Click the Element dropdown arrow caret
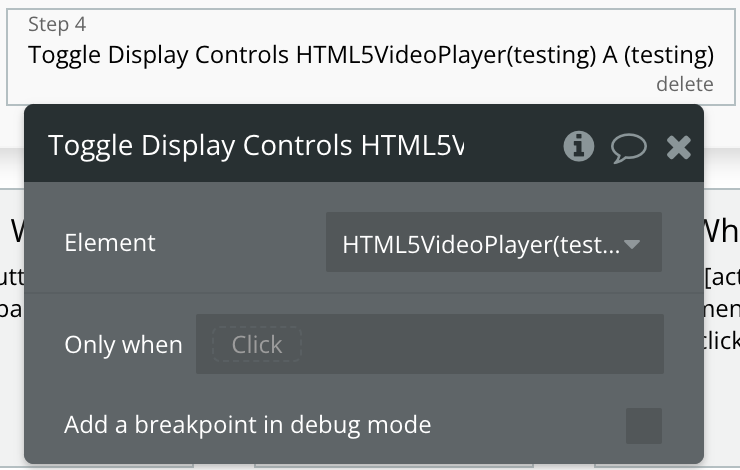 pos(631,244)
